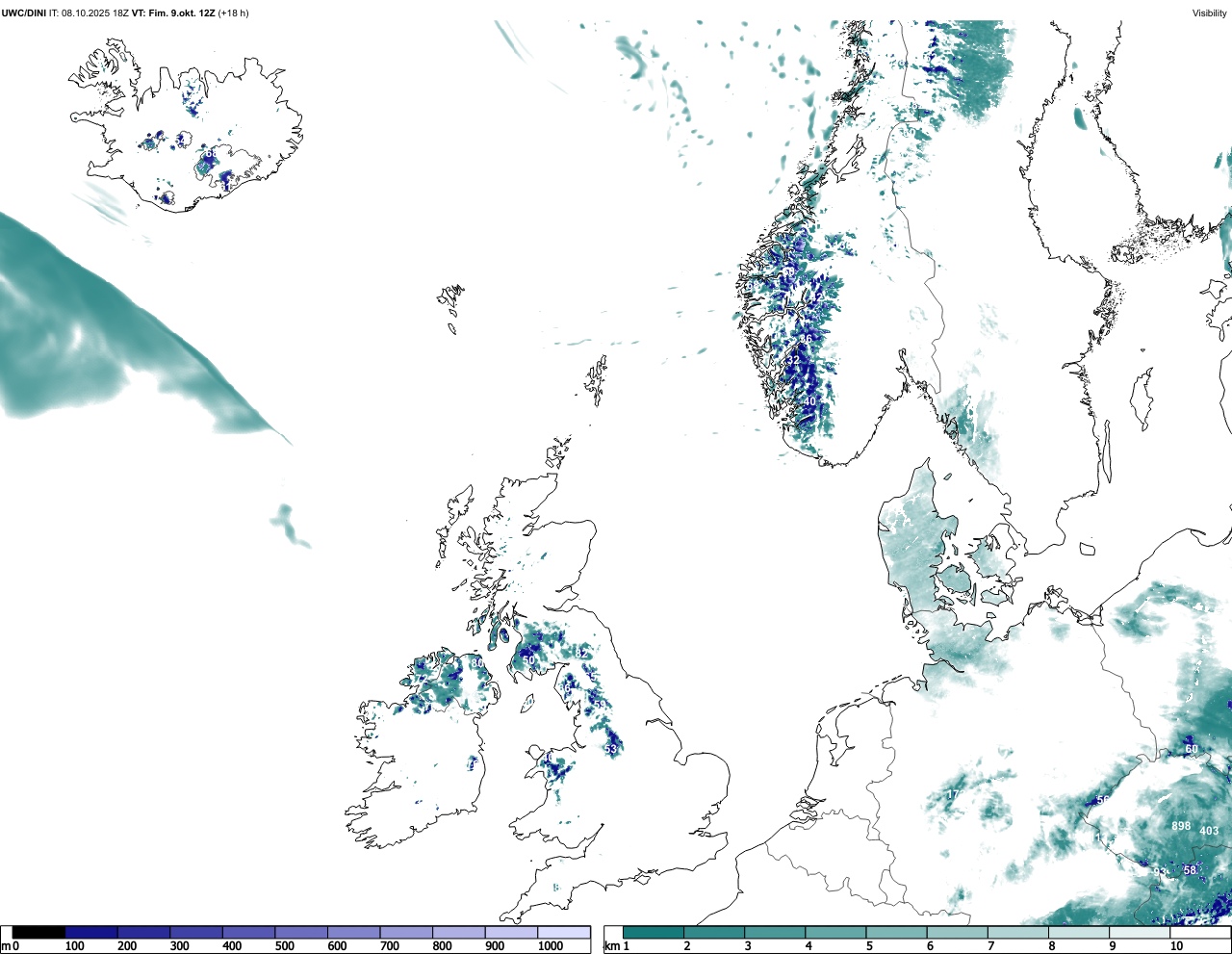Select the 5–6 km legend swatch
This screenshot has width=1232, height=954.
tap(896, 933)
